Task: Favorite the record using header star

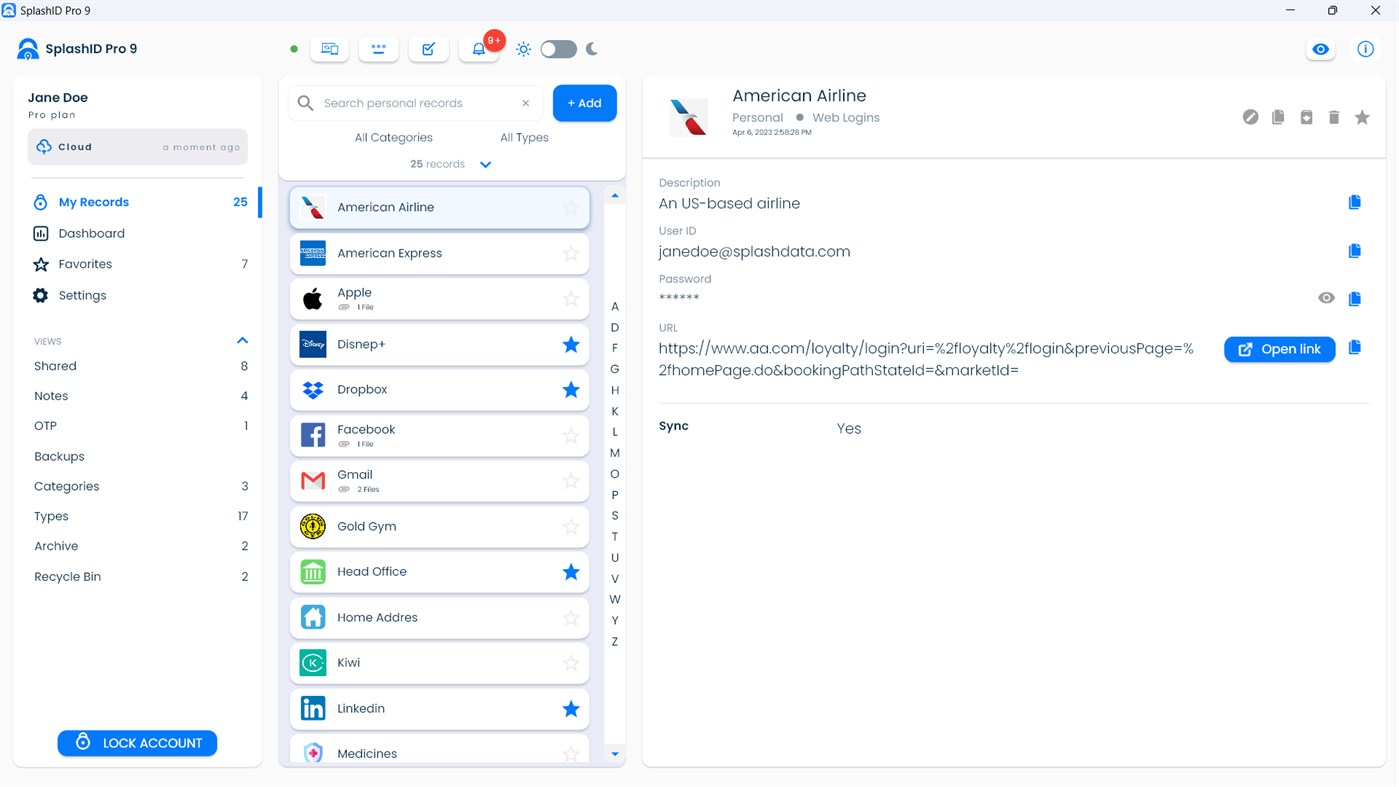Action: (x=1362, y=117)
